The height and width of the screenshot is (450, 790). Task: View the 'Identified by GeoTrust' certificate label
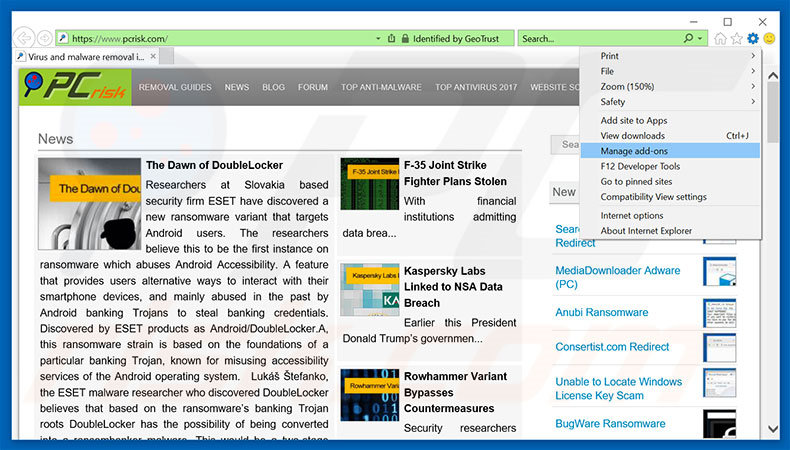pos(455,38)
